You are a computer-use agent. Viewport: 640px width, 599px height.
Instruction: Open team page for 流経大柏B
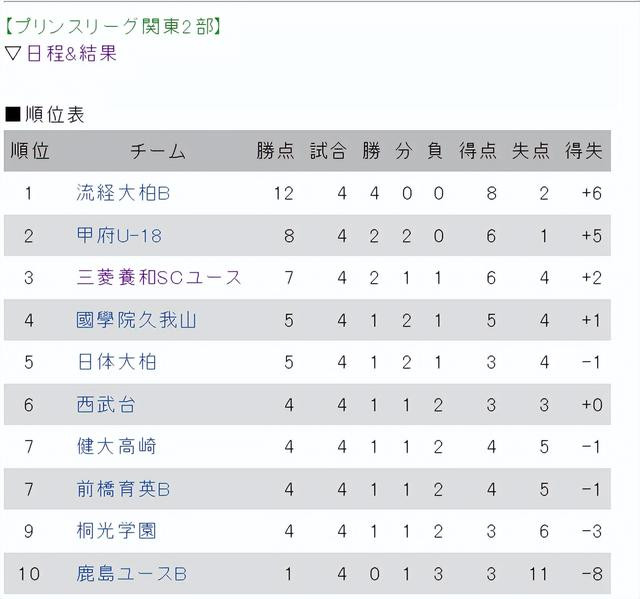point(123,193)
